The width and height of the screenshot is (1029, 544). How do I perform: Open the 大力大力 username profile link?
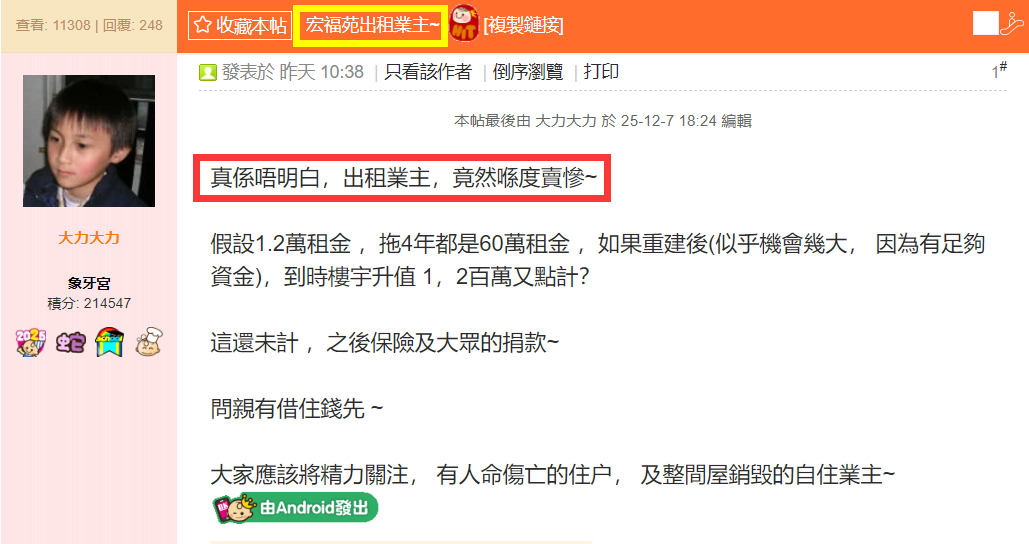[89, 238]
